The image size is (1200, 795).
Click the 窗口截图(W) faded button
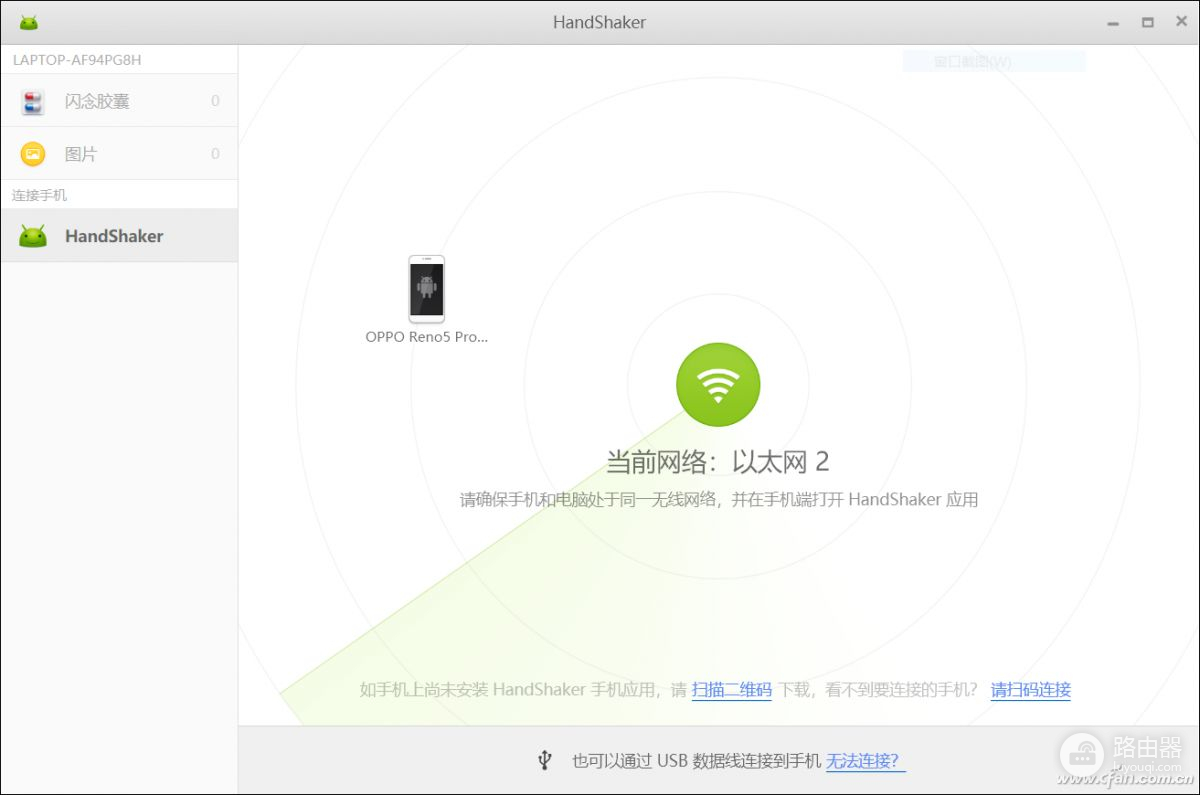pyautogui.click(x=994, y=61)
